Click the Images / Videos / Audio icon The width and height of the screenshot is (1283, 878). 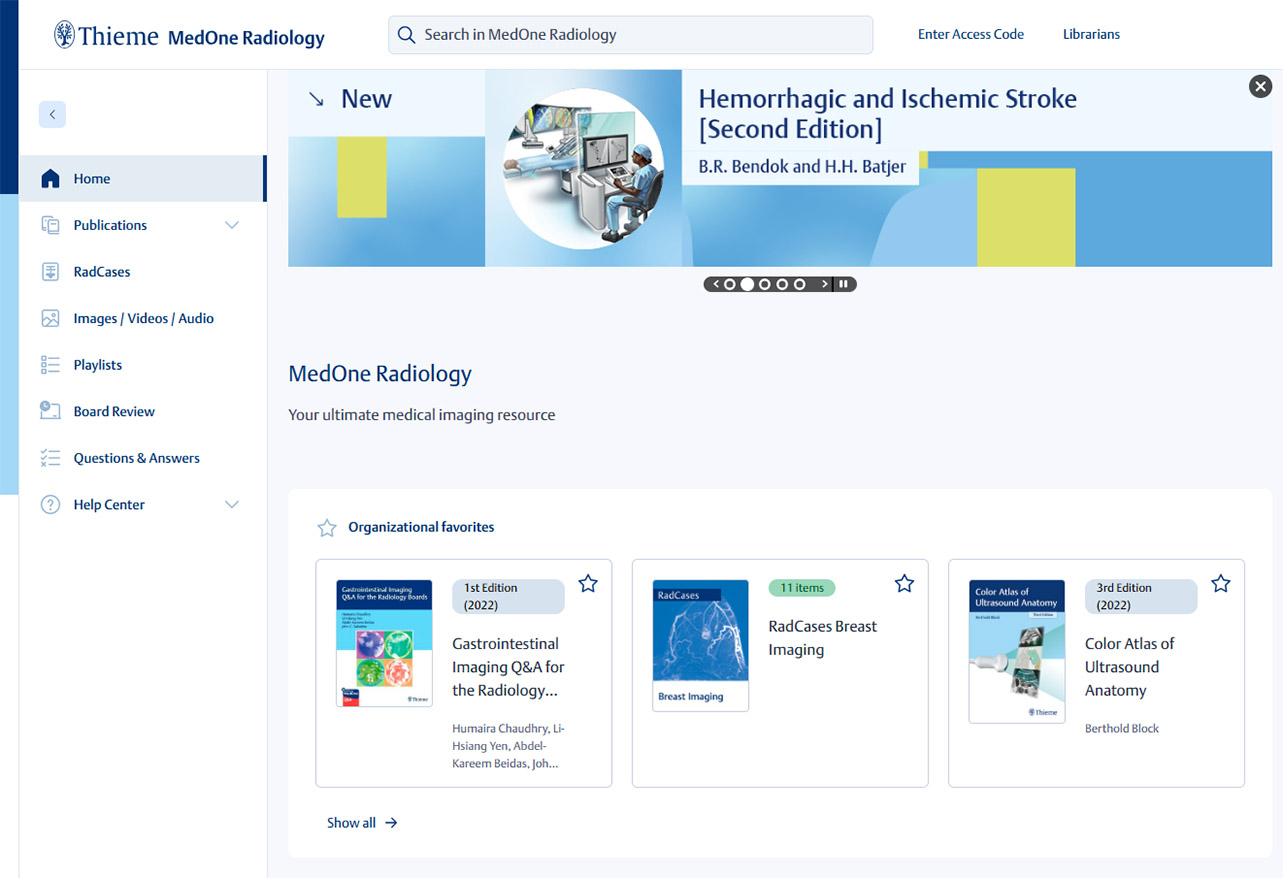[x=50, y=319]
